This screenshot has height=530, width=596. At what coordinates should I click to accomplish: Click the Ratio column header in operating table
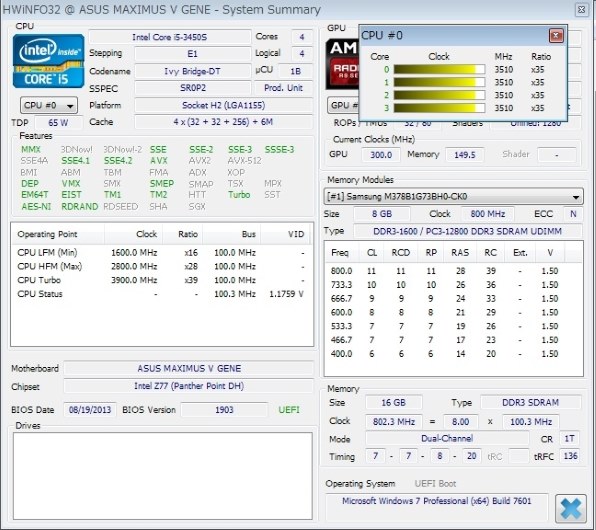pyautogui.click(x=183, y=234)
